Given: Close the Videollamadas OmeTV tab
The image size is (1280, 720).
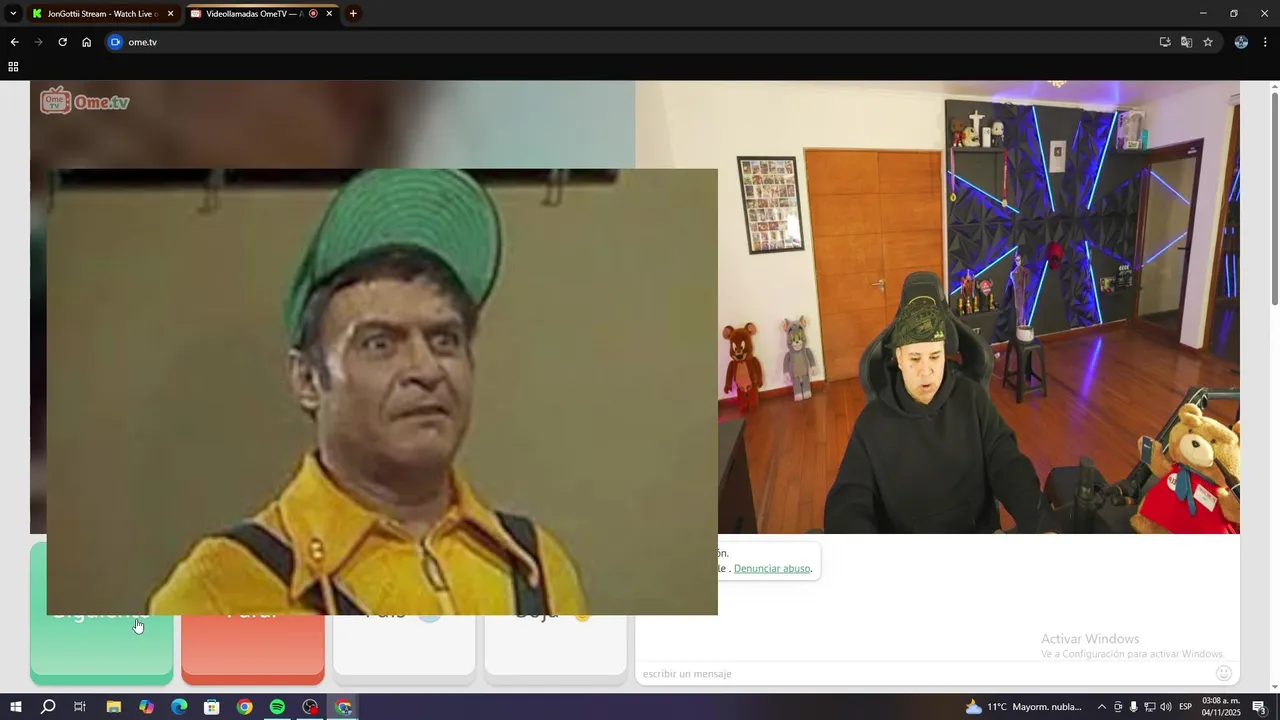Looking at the screenshot, I should tap(329, 13).
